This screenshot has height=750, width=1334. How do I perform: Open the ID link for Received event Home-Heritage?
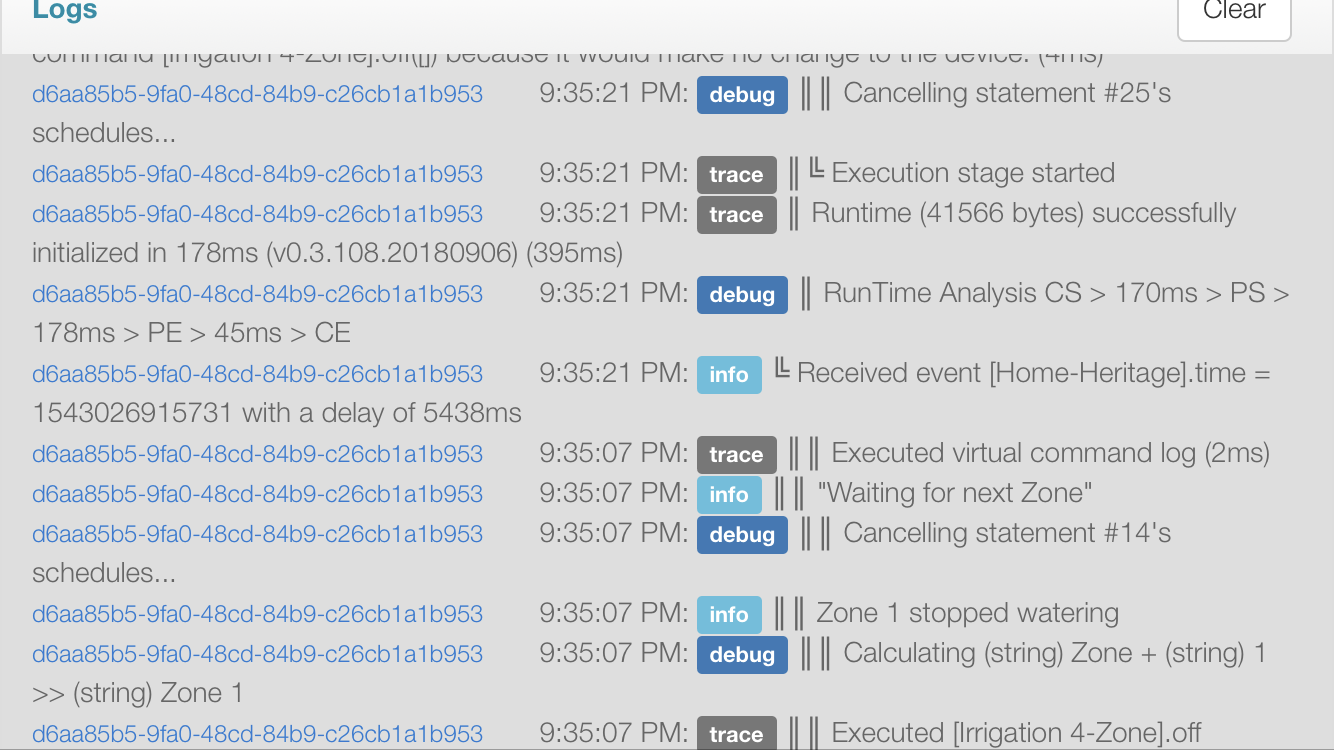click(x=257, y=374)
